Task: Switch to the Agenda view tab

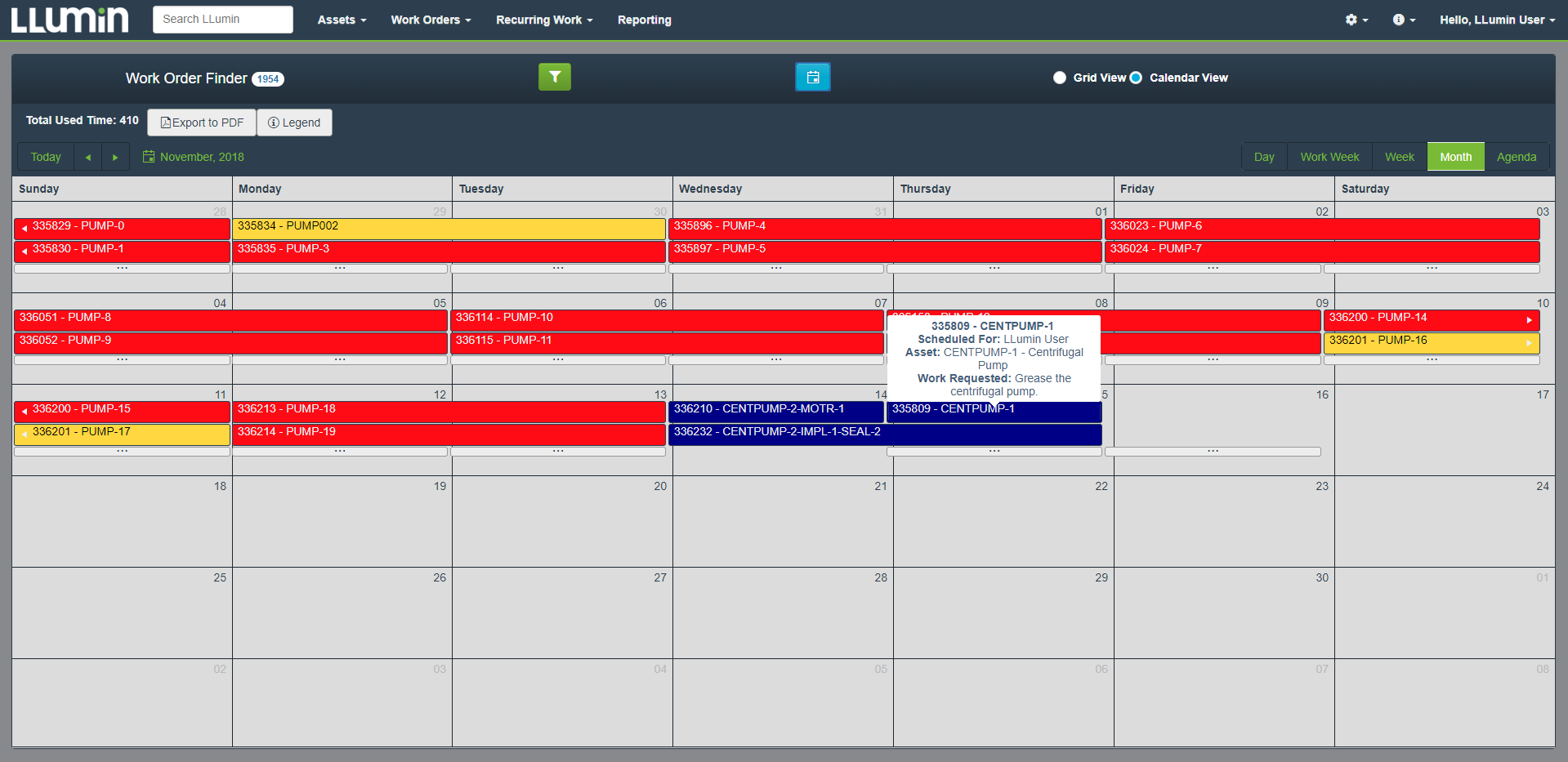Action: click(x=1516, y=156)
